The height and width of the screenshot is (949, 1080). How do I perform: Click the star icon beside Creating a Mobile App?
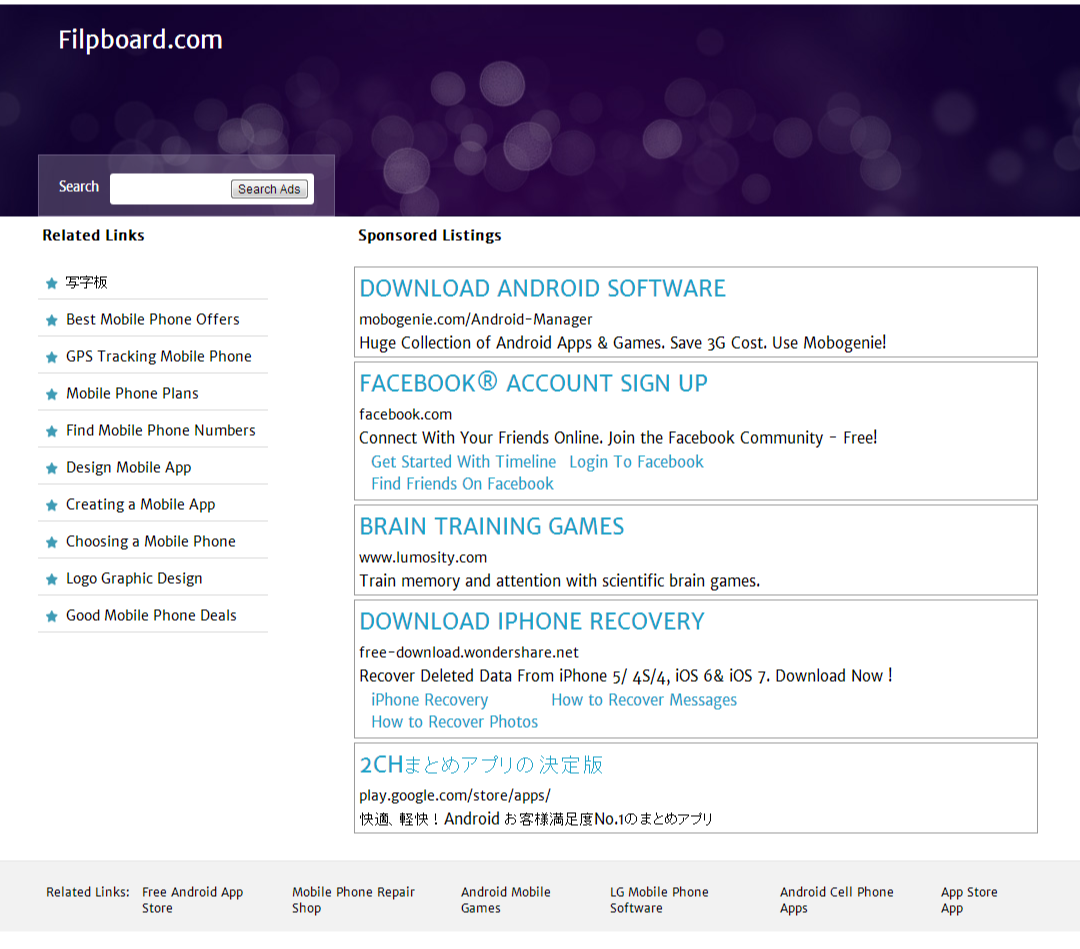[x=52, y=505]
